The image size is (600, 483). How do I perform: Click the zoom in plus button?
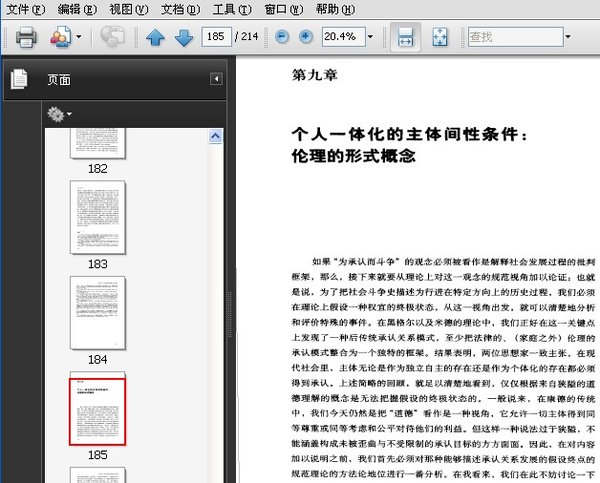305,37
